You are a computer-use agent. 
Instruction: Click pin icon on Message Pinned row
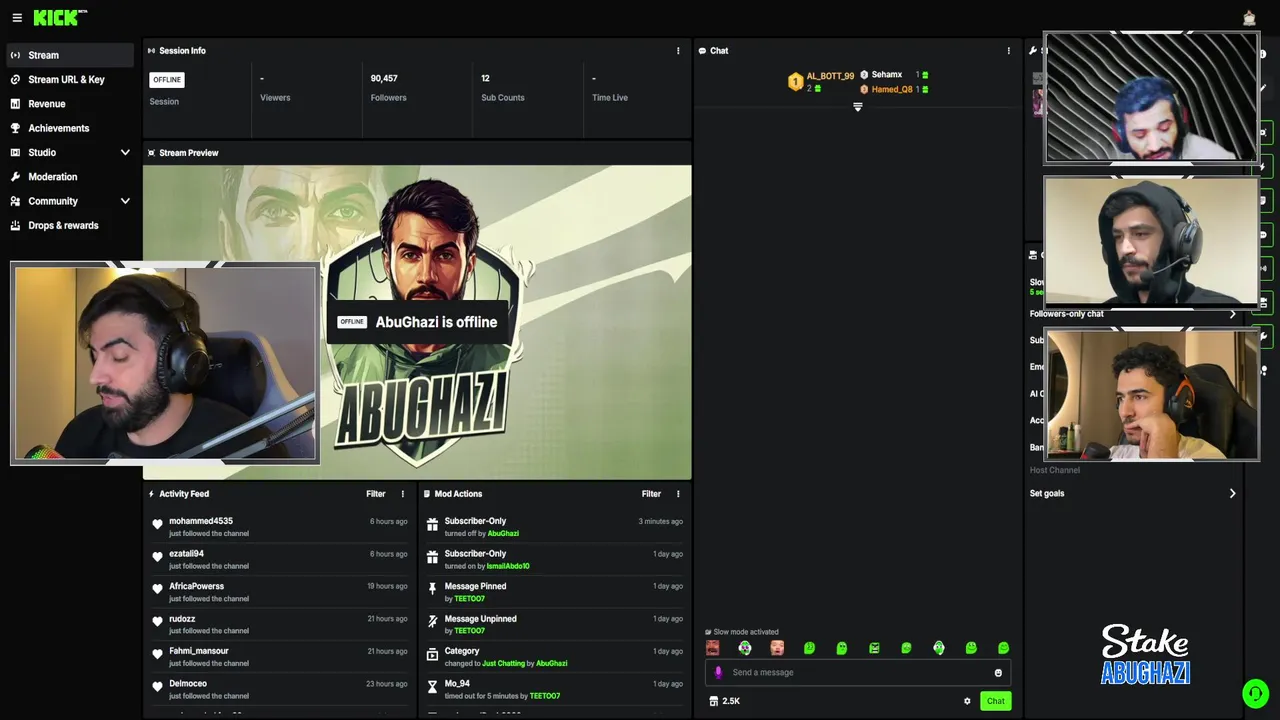432,589
